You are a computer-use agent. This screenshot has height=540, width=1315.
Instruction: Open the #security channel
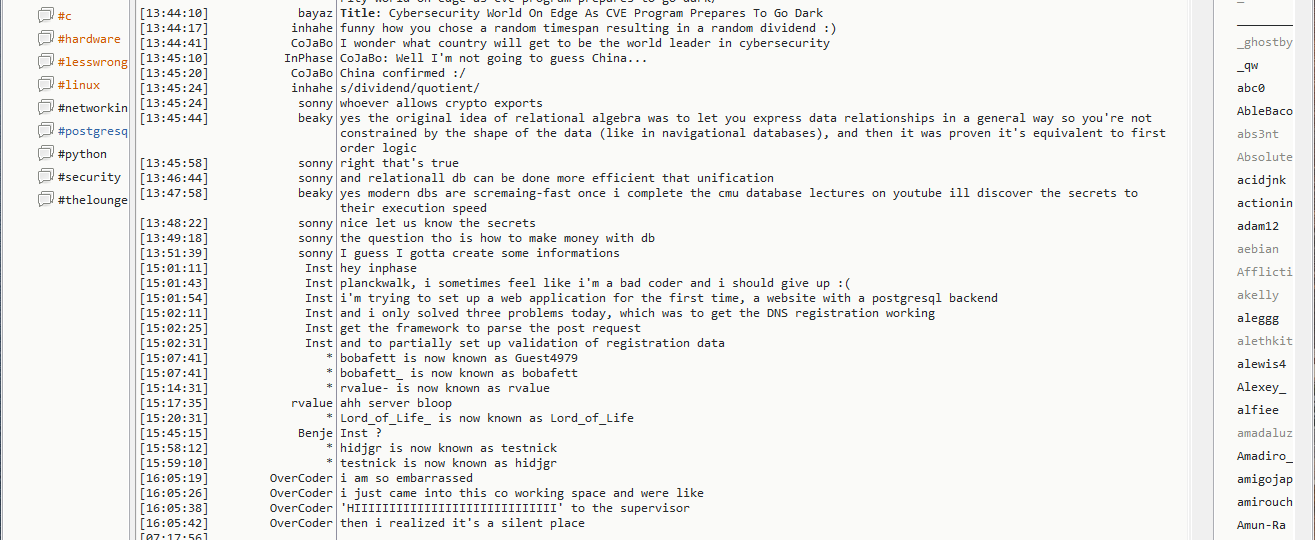[x=89, y=177]
